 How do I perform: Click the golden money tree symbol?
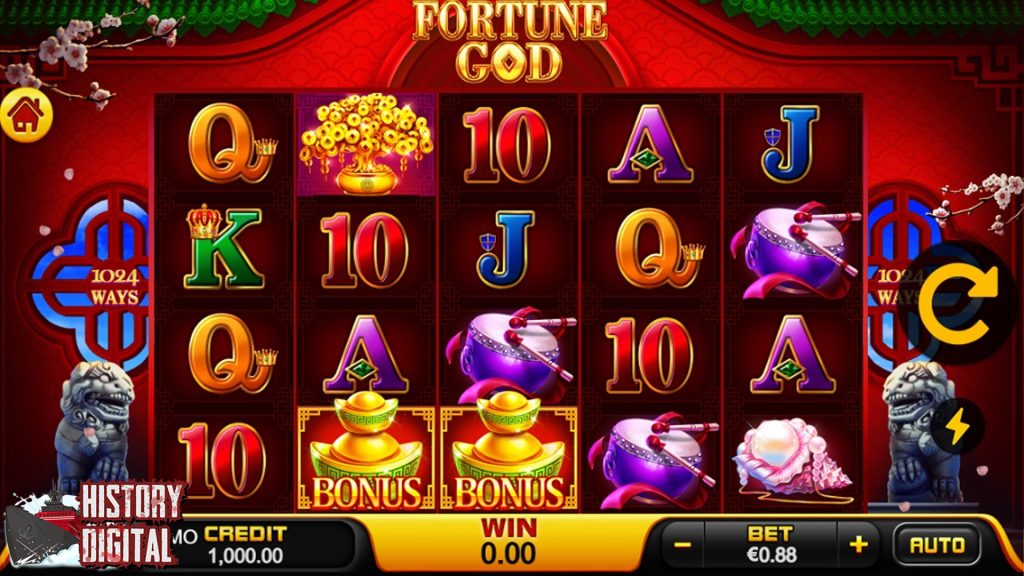(x=366, y=144)
